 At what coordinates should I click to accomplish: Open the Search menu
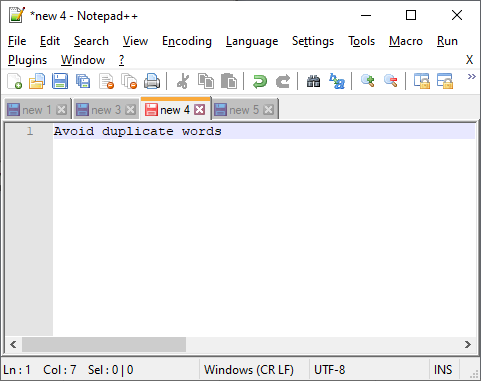point(91,41)
